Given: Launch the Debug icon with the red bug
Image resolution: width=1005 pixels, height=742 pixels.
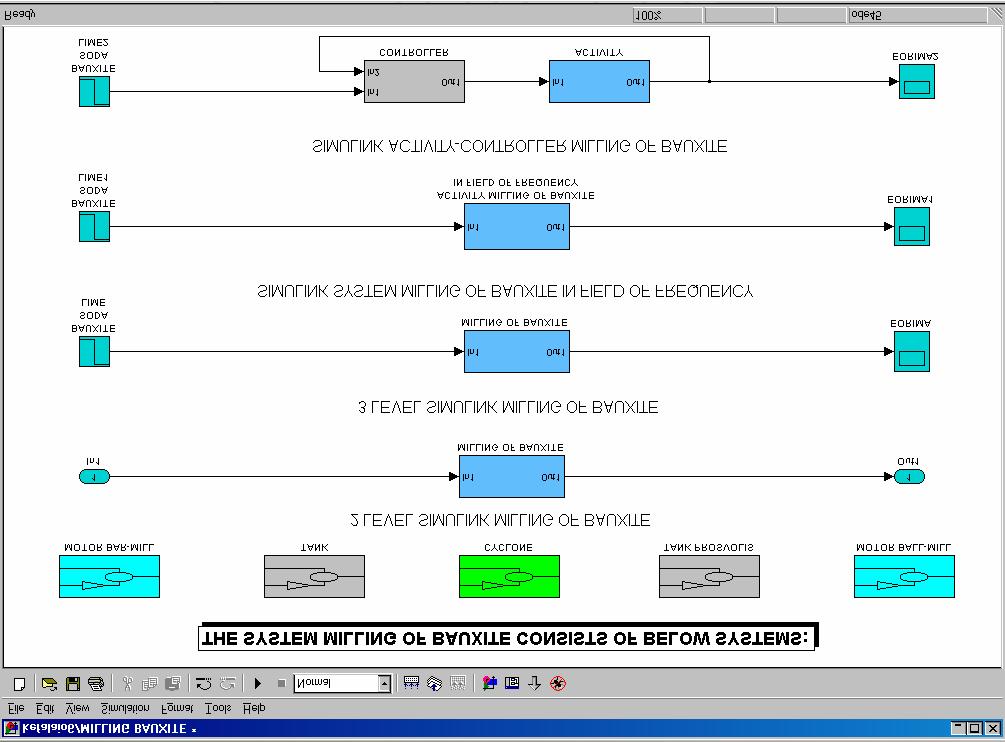Looking at the screenshot, I should point(558,684).
